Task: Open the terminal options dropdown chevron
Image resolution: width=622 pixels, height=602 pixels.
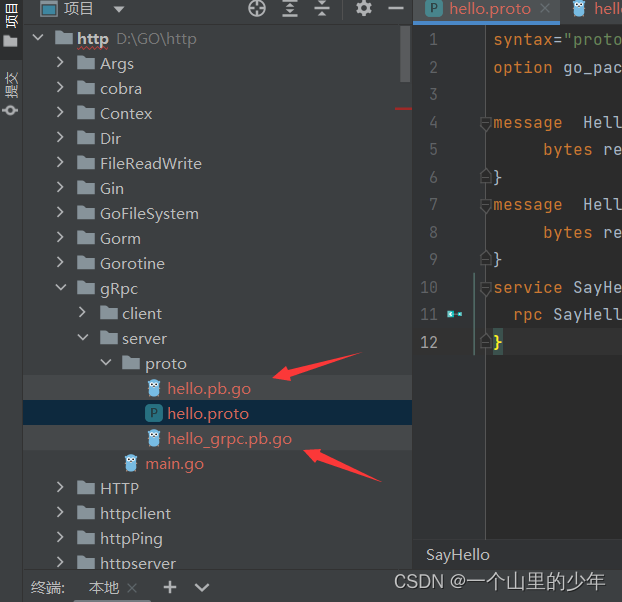Action: point(202,587)
